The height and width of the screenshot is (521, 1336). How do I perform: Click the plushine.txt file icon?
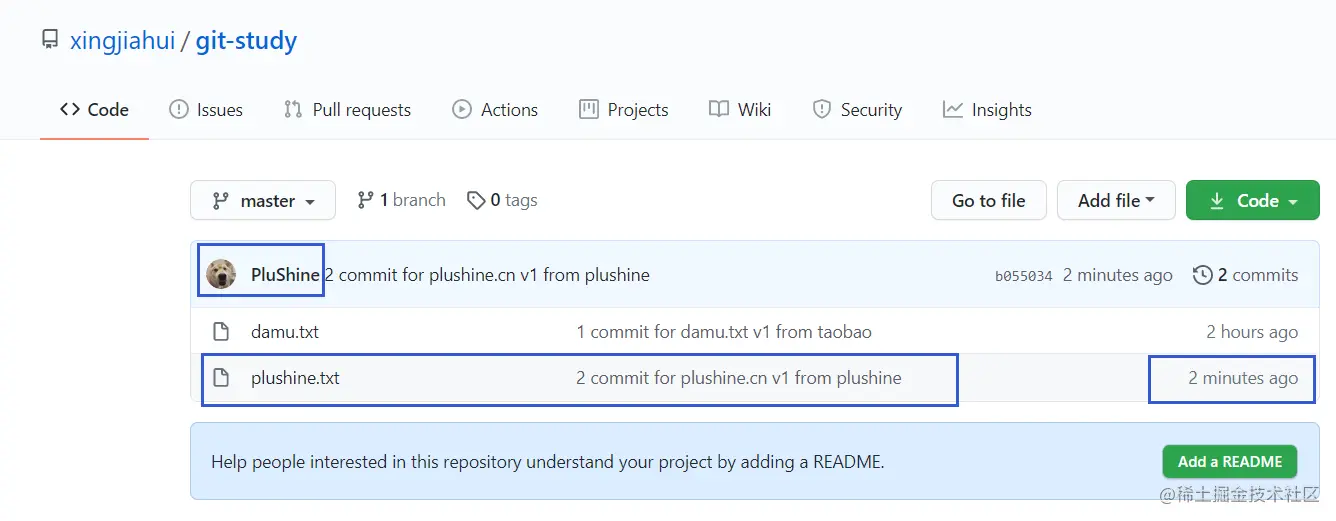coord(221,378)
